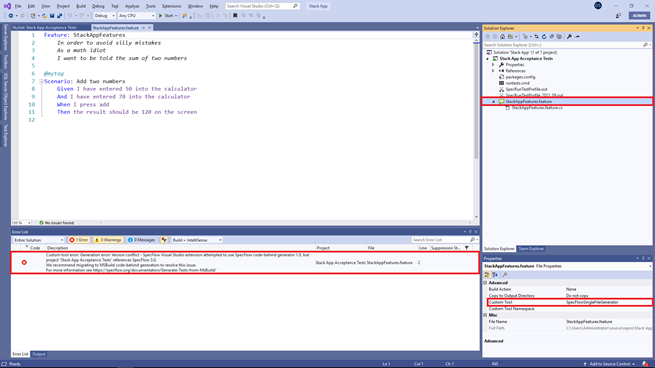Click the notifications icon in status bar
Viewport: 655px width, 368px height.
[645, 364]
